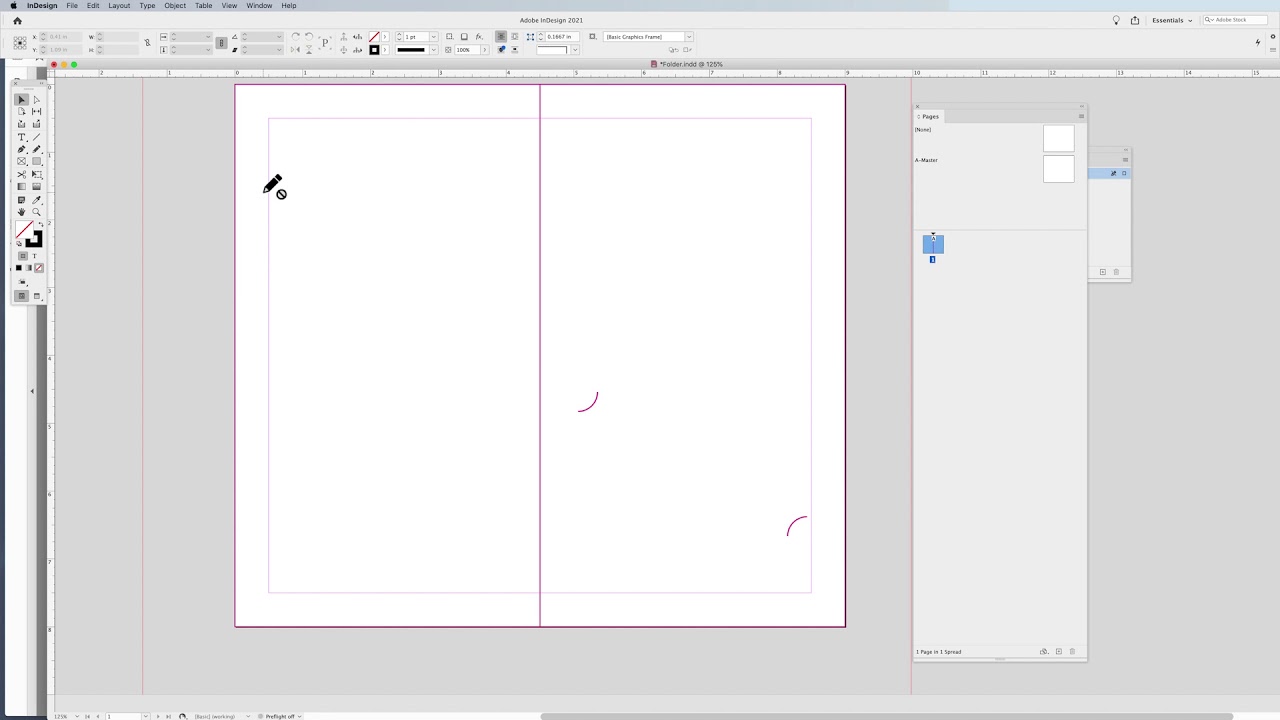Select the Rectangle shape tool
The width and height of the screenshot is (1280, 720).
coord(37,162)
